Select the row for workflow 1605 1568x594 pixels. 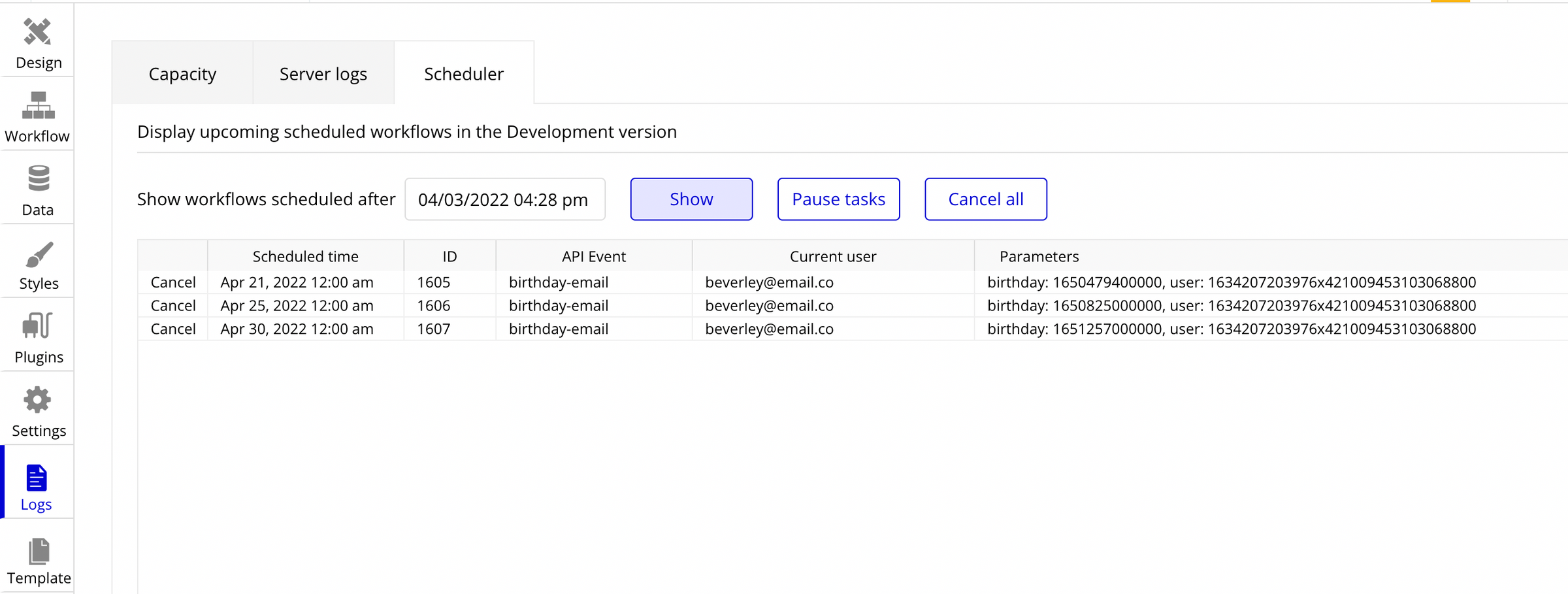tap(593, 282)
